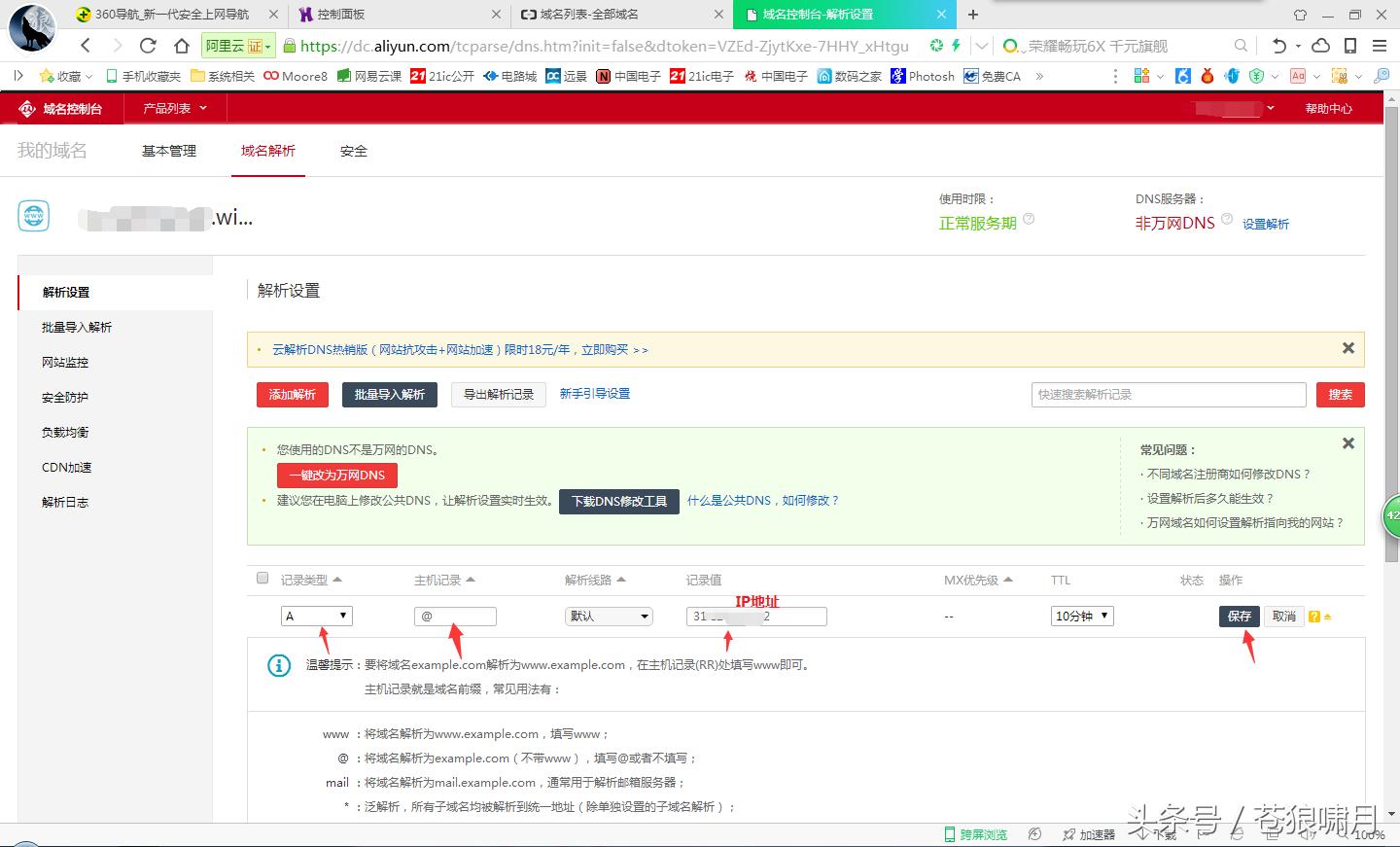Click the 一键改为万网DNS button
The height and width of the screenshot is (847, 1400).
point(336,476)
